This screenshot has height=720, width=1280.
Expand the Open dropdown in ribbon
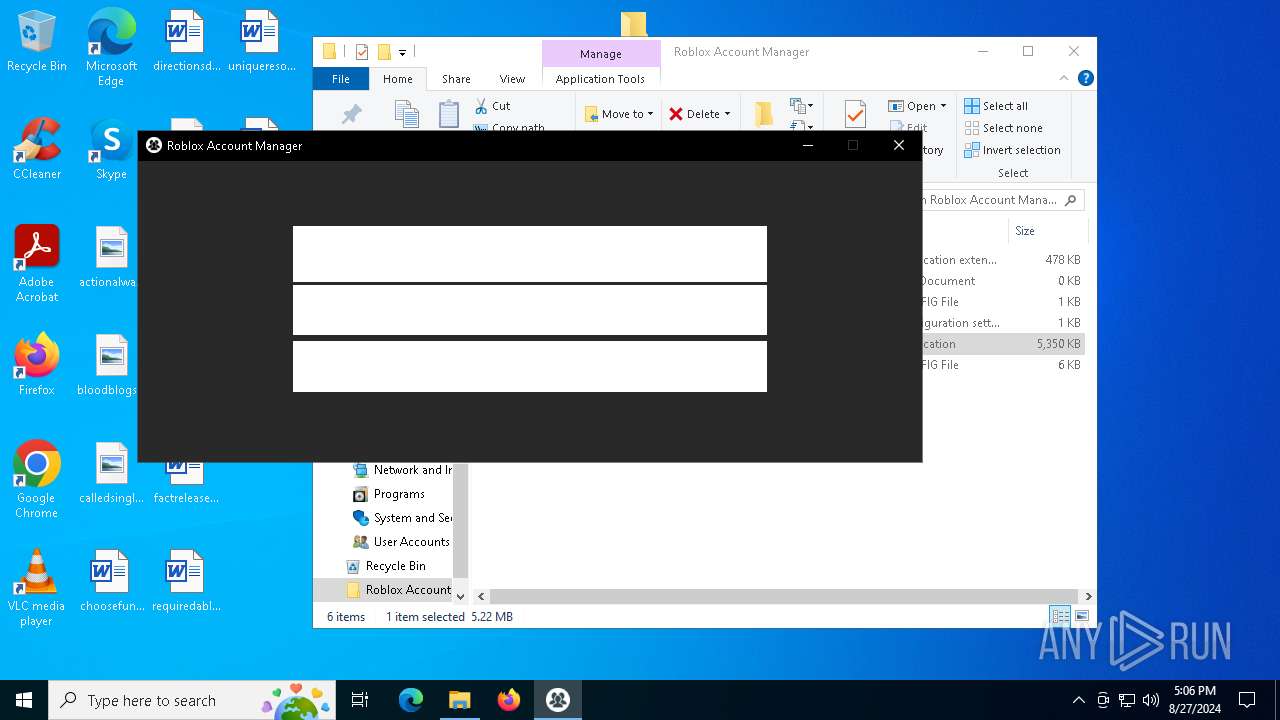pos(943,106)
